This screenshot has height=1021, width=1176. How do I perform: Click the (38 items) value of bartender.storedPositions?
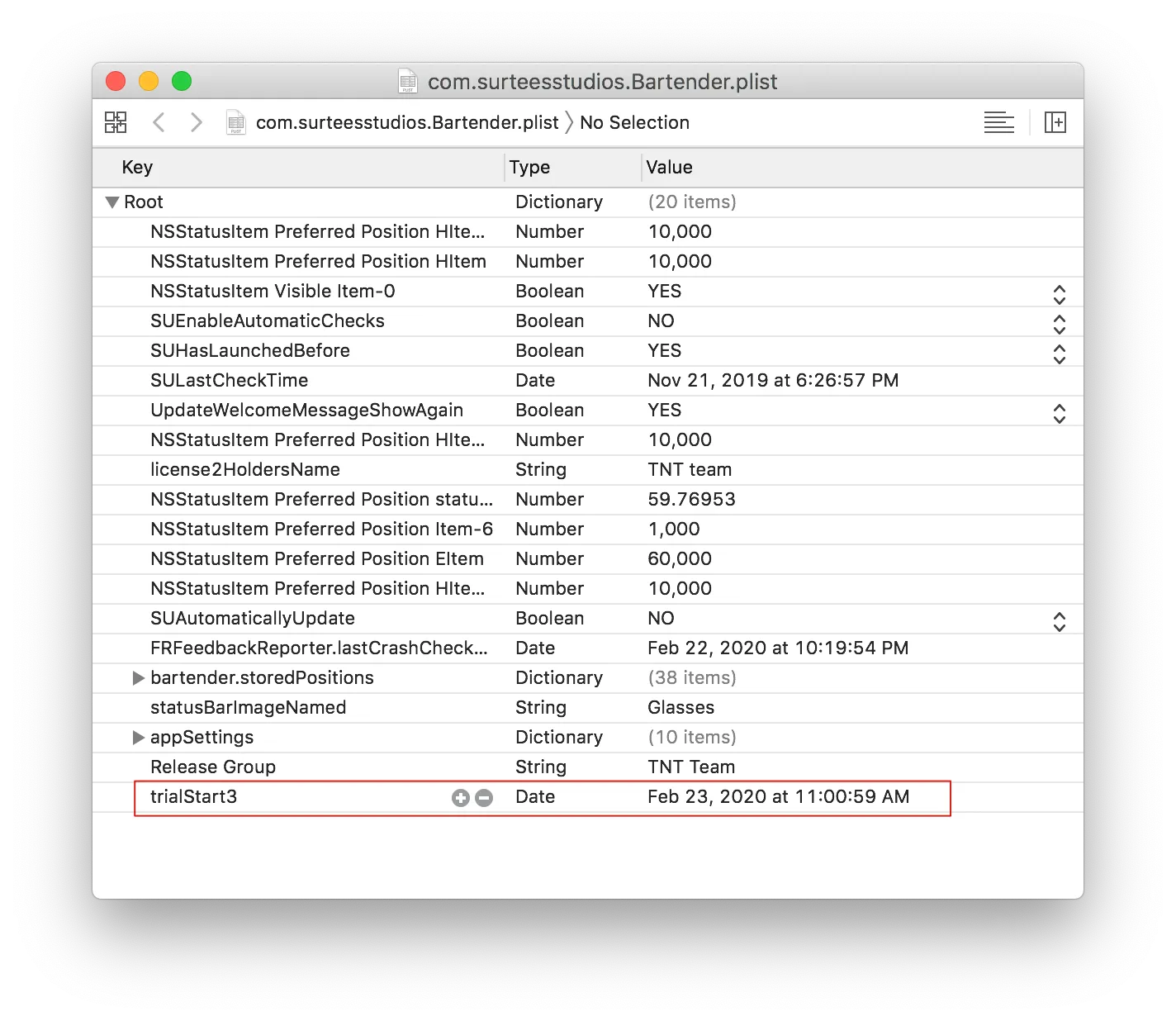(692, 677)
